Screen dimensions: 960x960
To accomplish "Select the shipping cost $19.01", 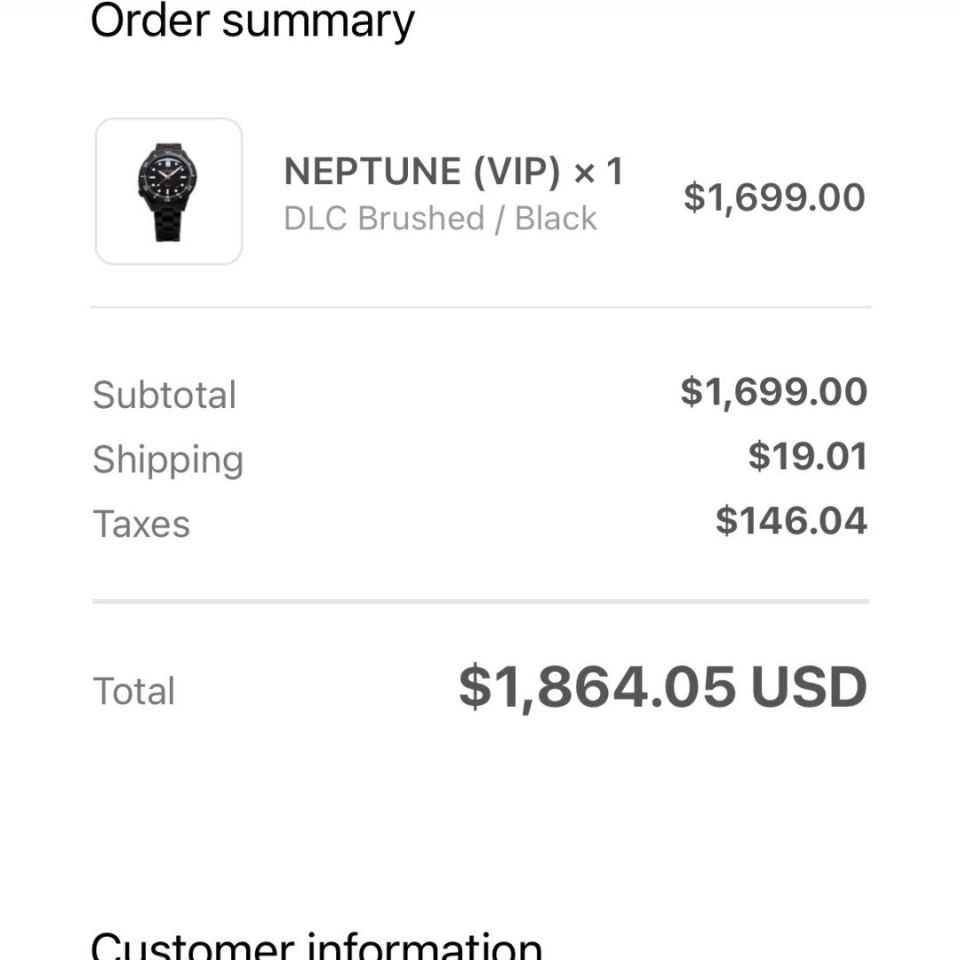I will (x=806, y=456).
